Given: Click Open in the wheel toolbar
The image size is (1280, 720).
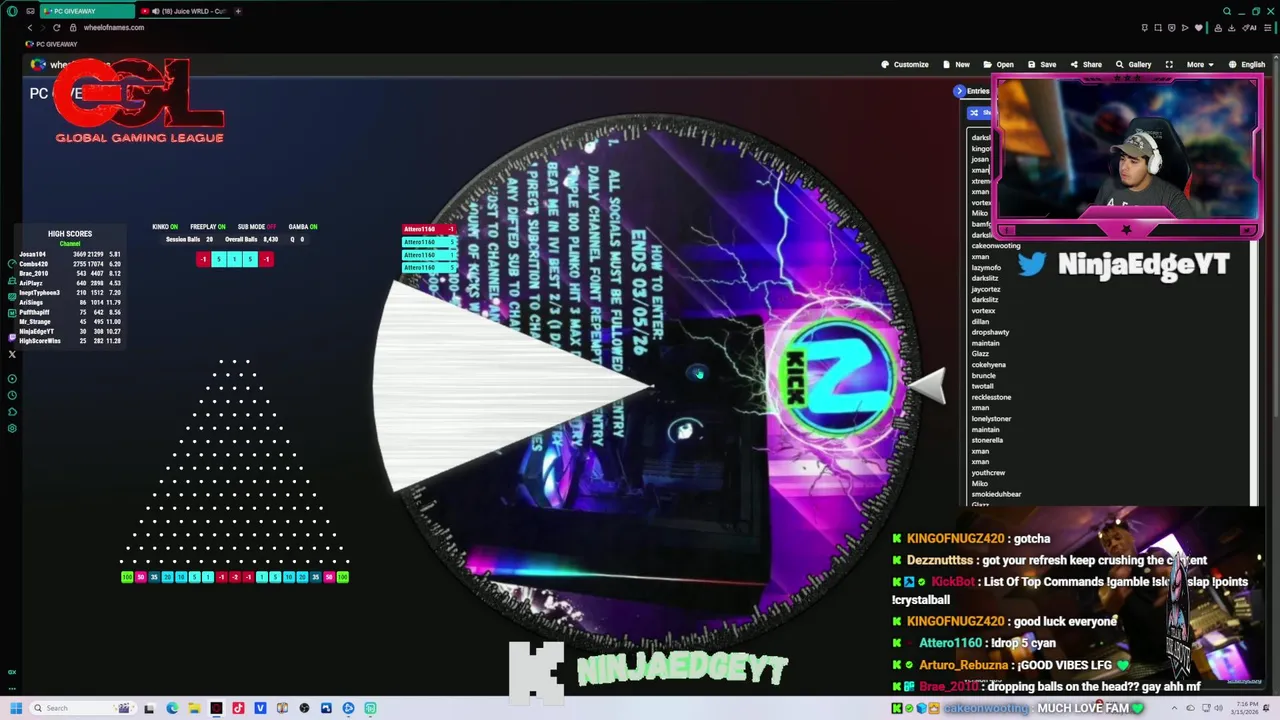Looking at the screenshot, I should [998, 64].
